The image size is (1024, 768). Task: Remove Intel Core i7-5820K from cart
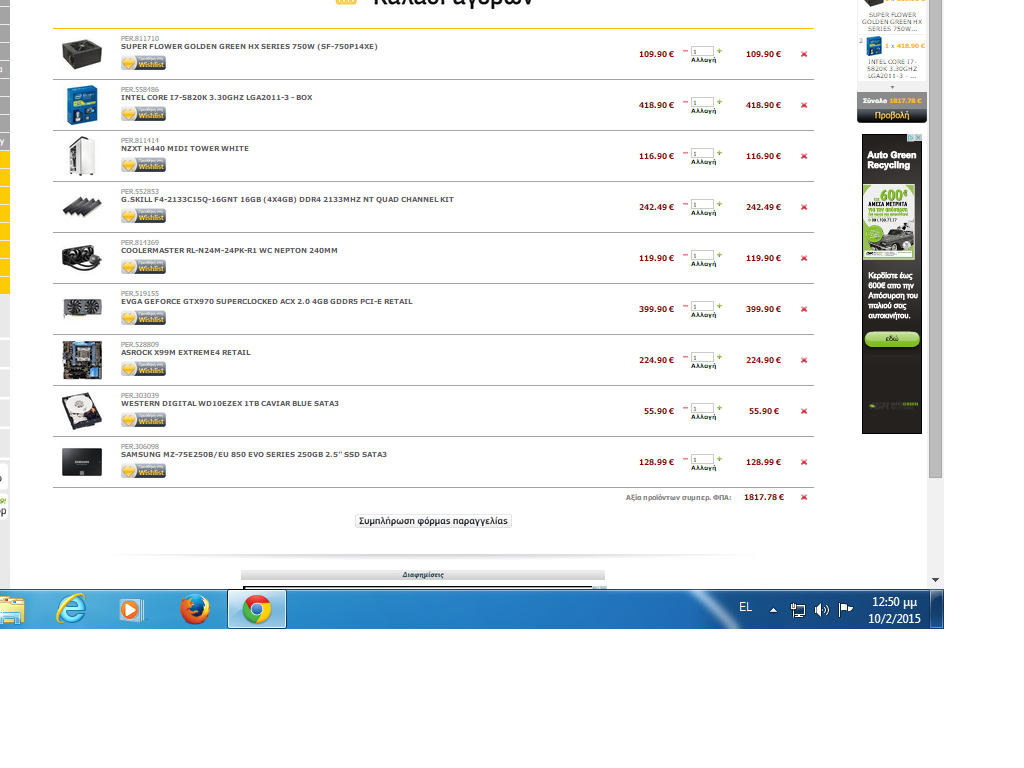pos(804,105)
